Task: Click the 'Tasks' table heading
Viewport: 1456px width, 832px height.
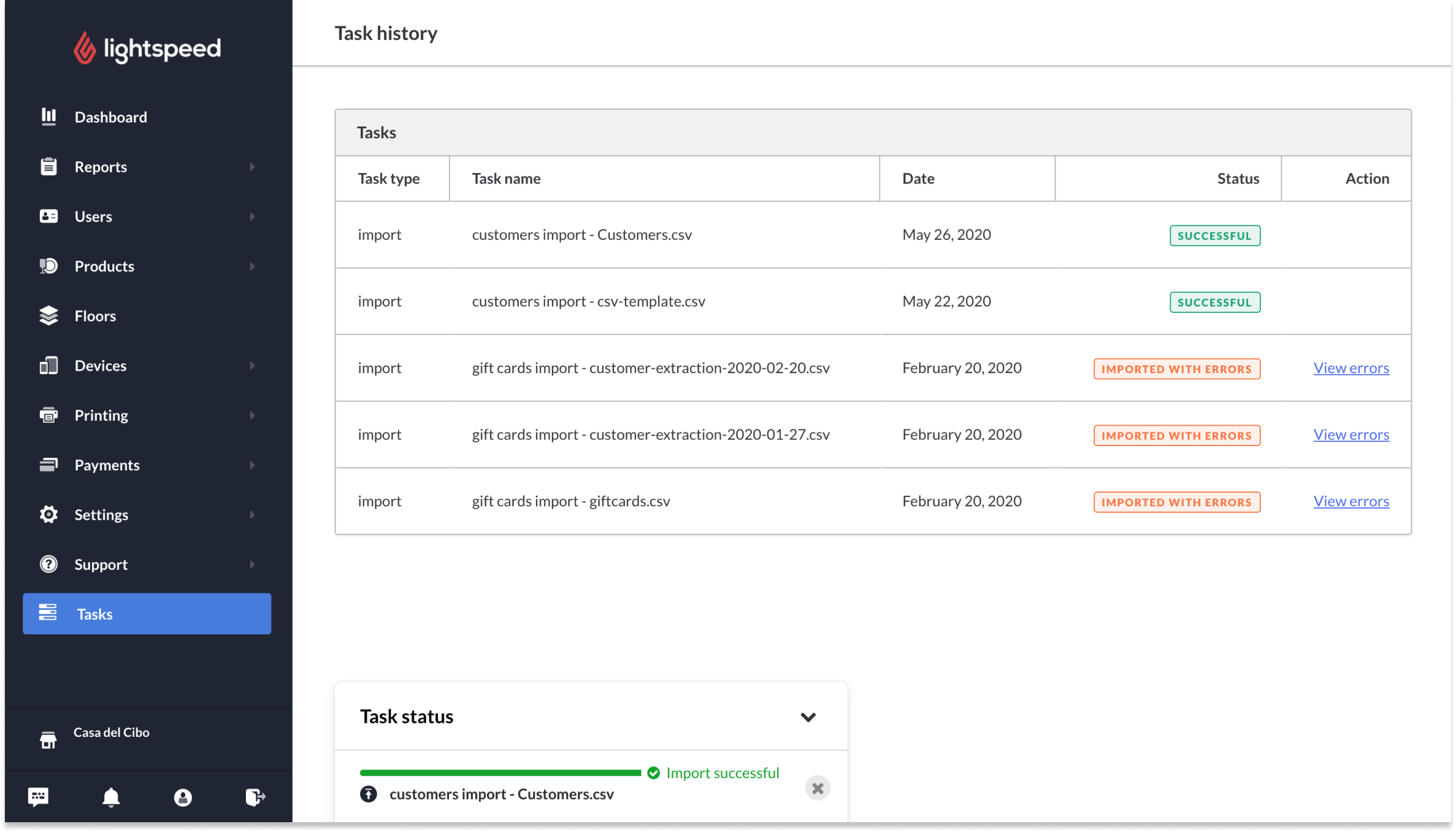Action: 376,133
